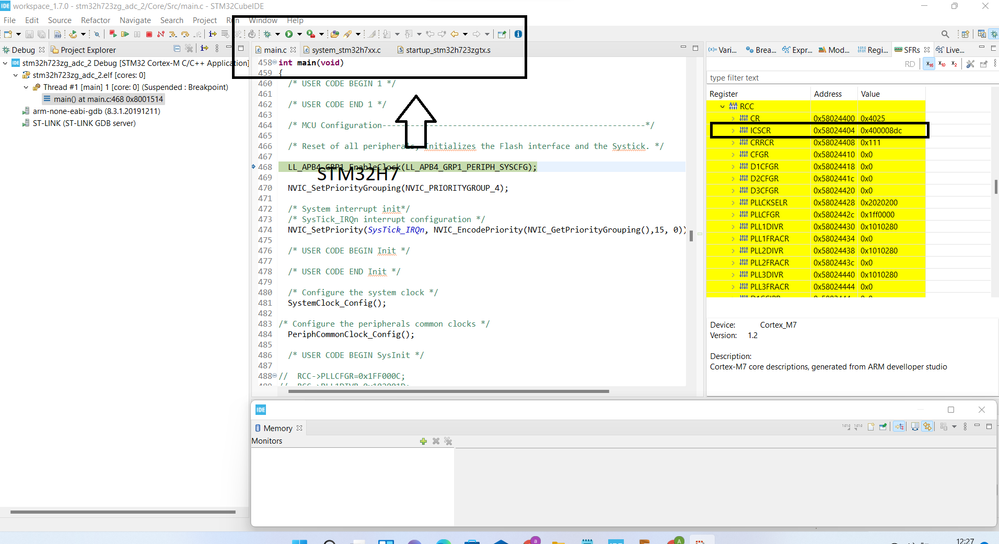Click the Debug bug icon in toolbar
Viewport: 999px width, 544px height.
click(x=266, y=34)
